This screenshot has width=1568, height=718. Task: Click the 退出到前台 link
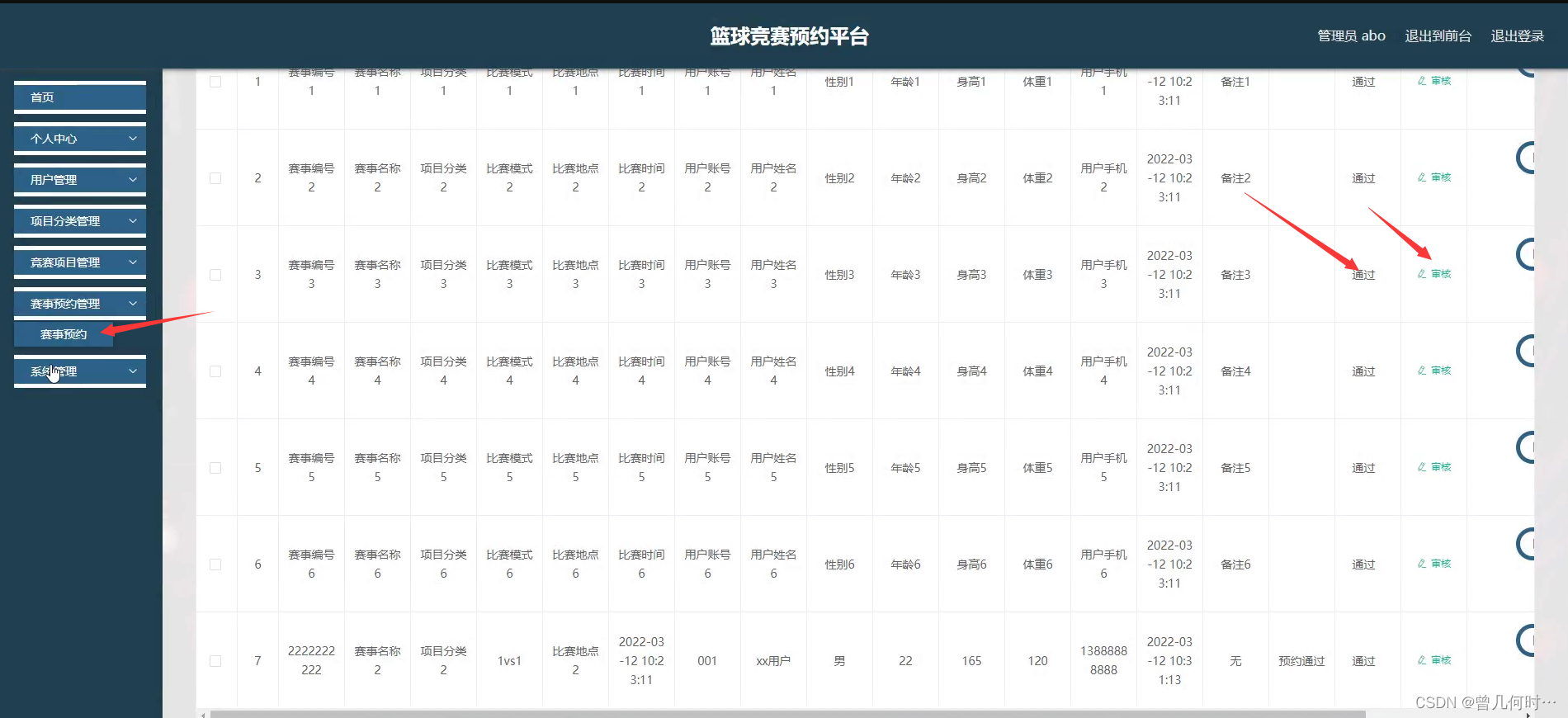[1438, 36]
